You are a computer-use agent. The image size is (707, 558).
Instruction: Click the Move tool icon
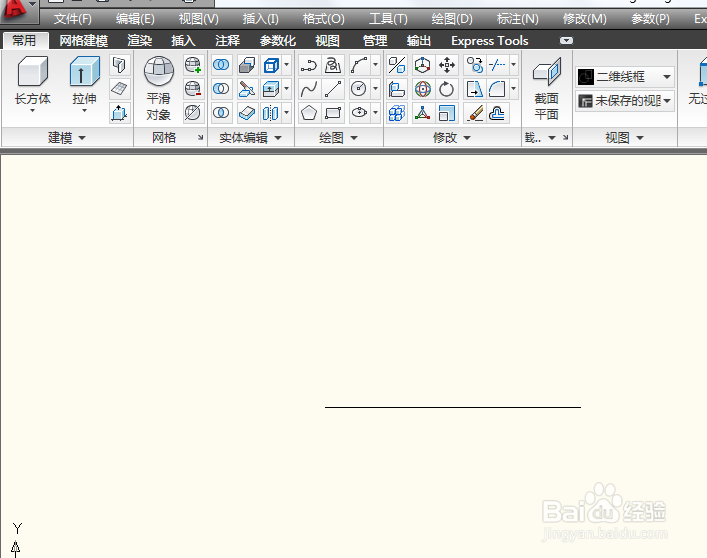tap(447, 65)
